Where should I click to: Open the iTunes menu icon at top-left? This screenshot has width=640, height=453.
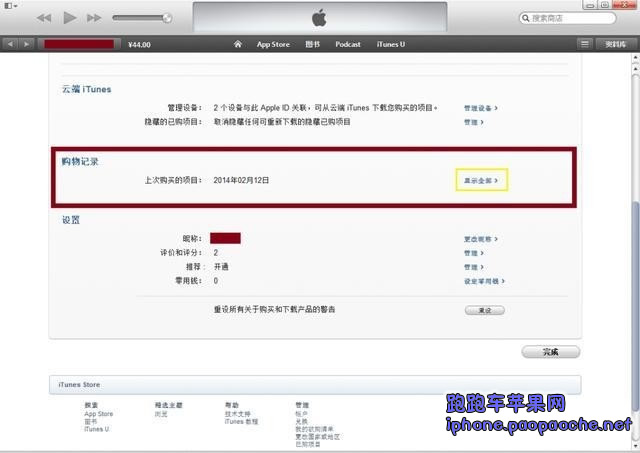click(10, 6)
